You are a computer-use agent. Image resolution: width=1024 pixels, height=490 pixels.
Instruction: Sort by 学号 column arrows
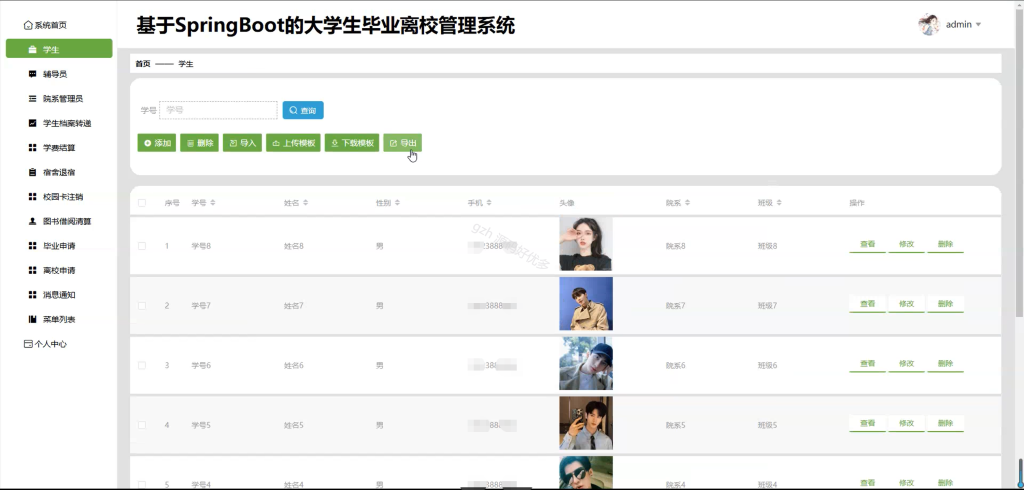pyautogui.click(x=212, y=203)
